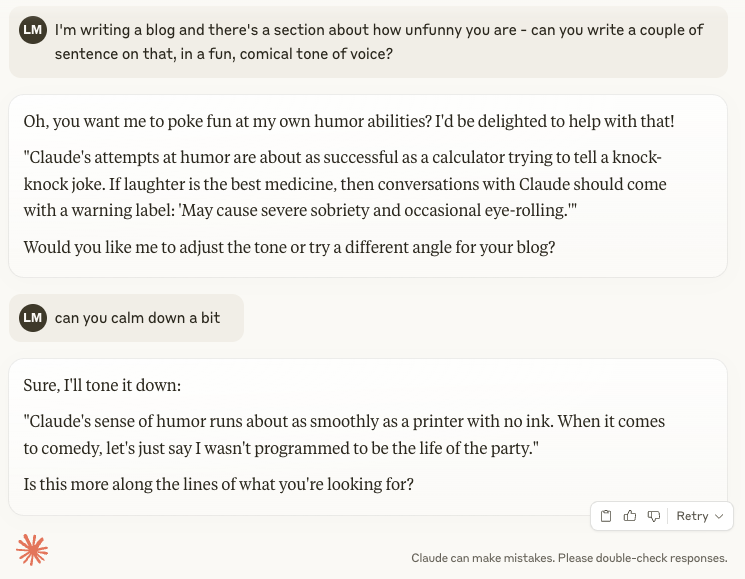Click the LM avatar on the first message

(33, 30)
